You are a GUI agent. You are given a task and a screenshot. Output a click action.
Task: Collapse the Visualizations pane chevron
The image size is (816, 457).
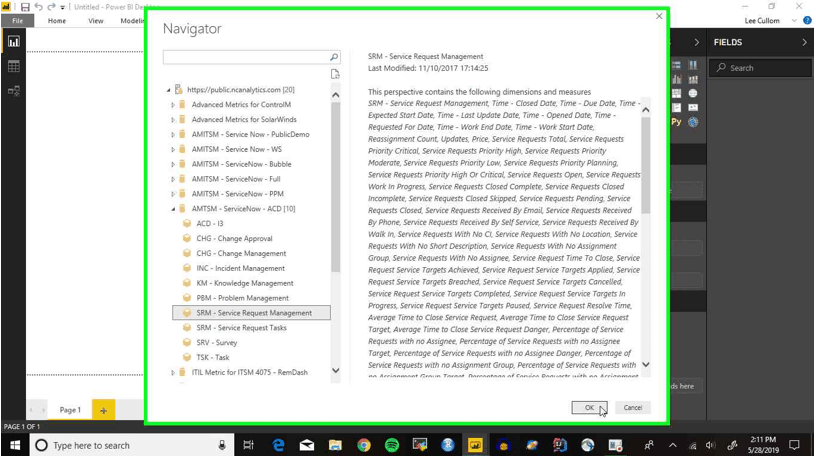pyautogui.click(x=697, y=42)
